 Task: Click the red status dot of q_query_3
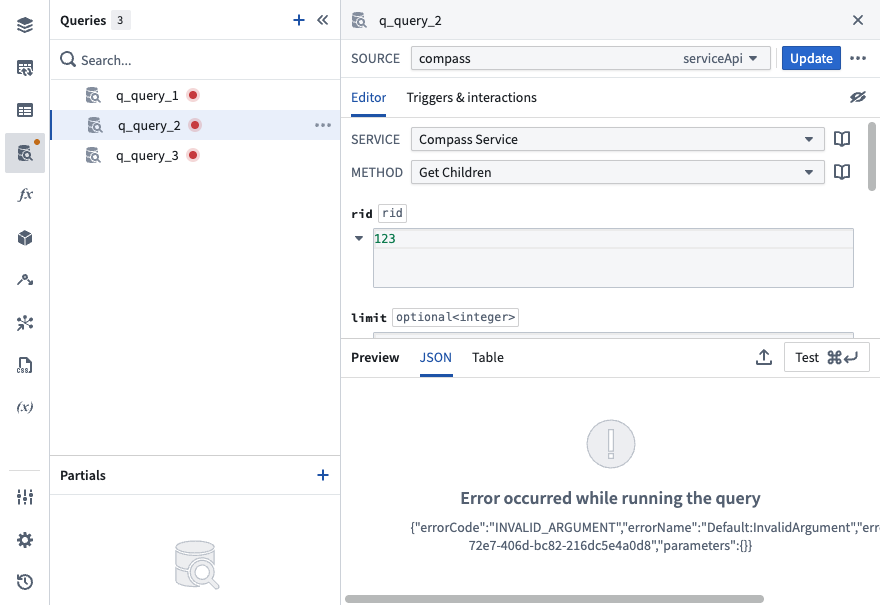tap(193, 155)
